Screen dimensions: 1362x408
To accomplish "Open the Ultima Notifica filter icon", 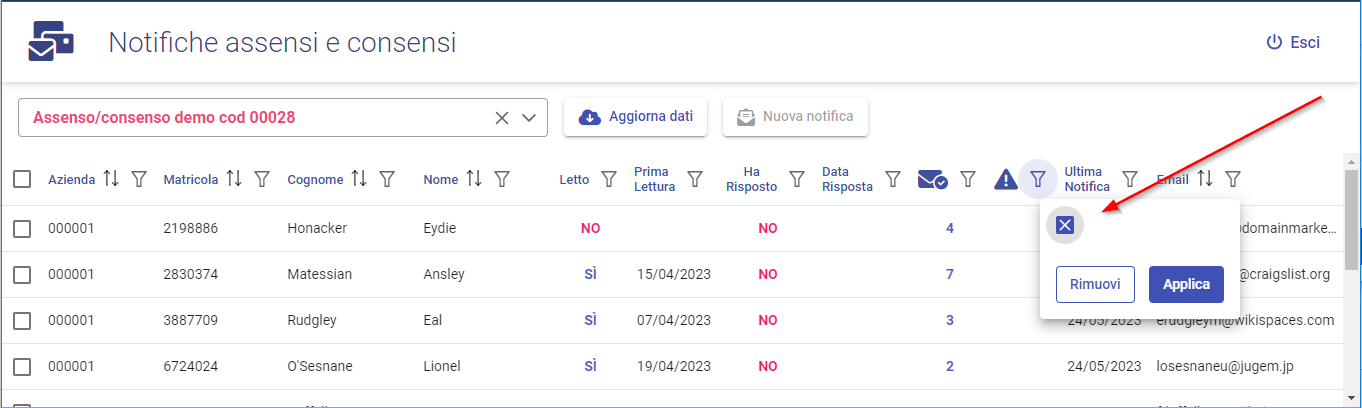I will coord(1130,179).
